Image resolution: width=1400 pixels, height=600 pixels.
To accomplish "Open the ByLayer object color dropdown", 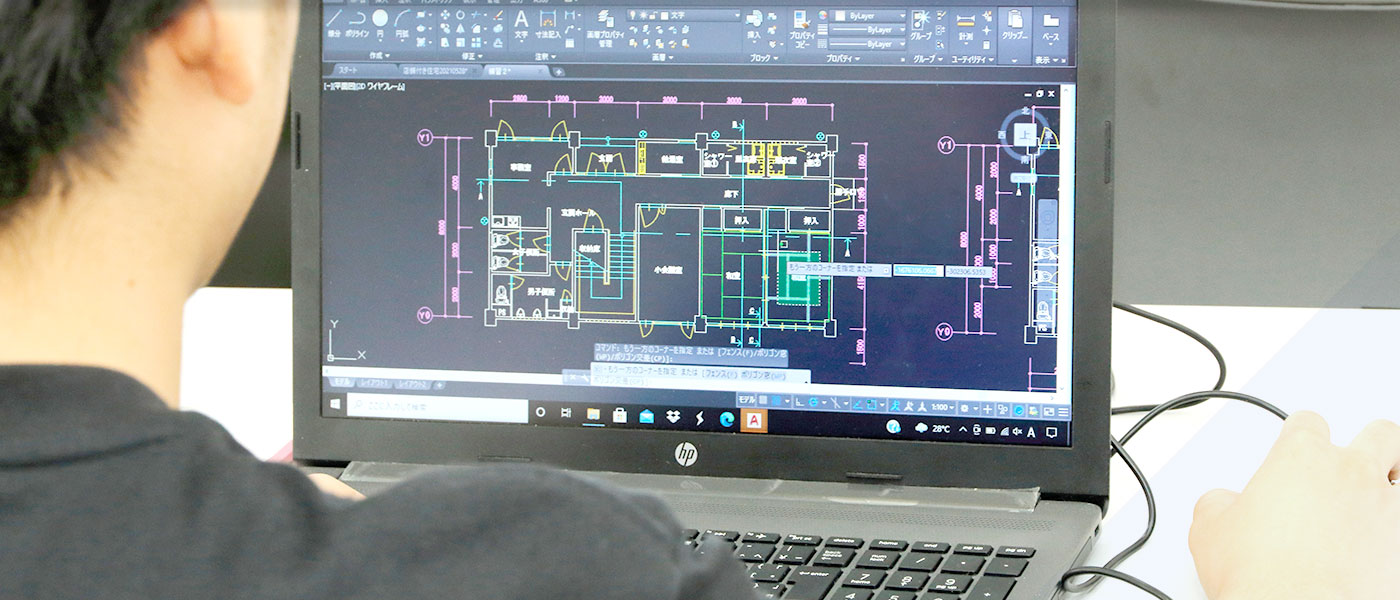I will tap(870, 17).
